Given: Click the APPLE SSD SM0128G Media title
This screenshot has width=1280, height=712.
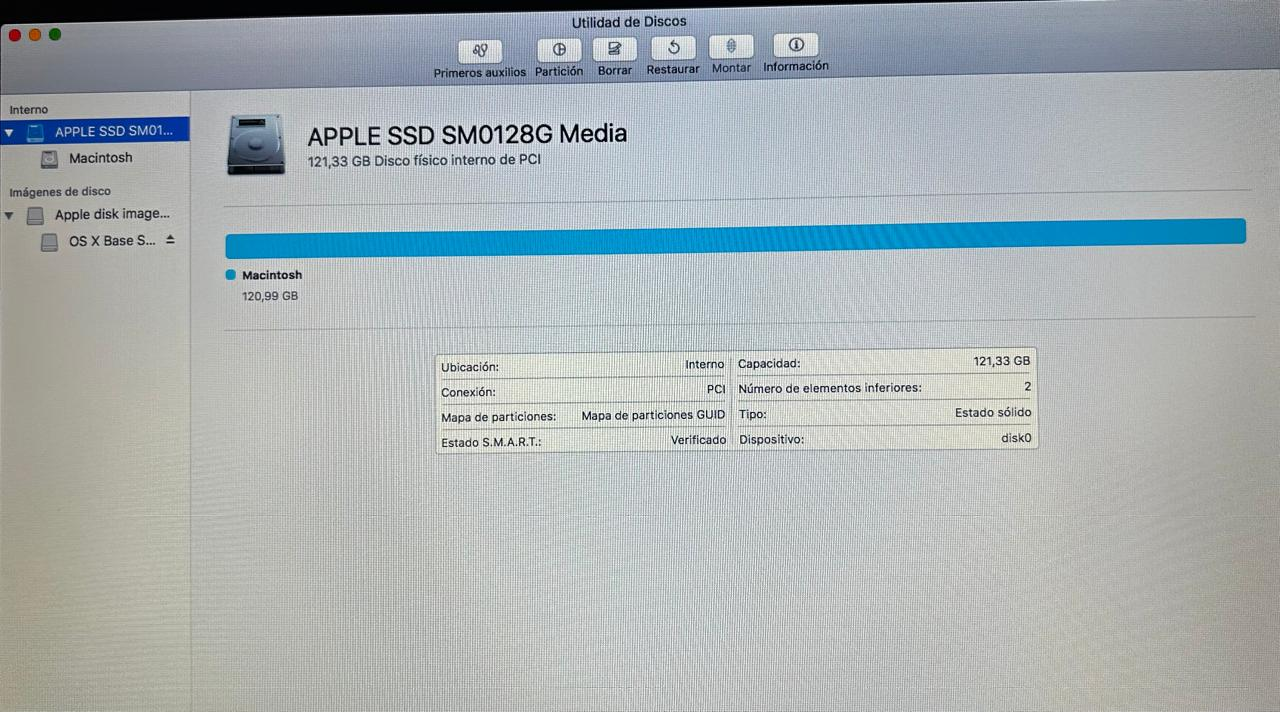Looking at the screenshot, I should pos(467,134).
